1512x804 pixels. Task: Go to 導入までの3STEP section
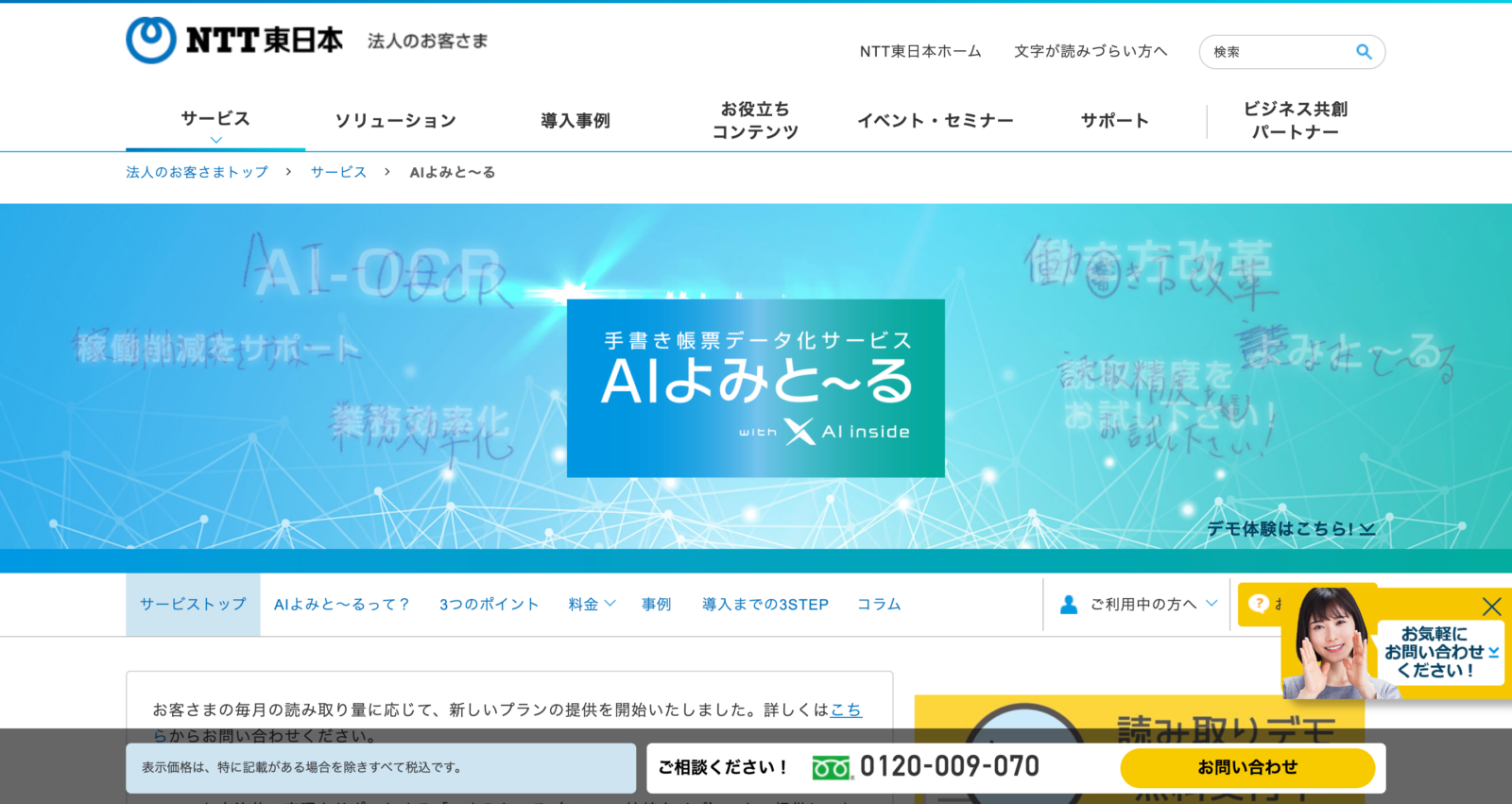765,605
